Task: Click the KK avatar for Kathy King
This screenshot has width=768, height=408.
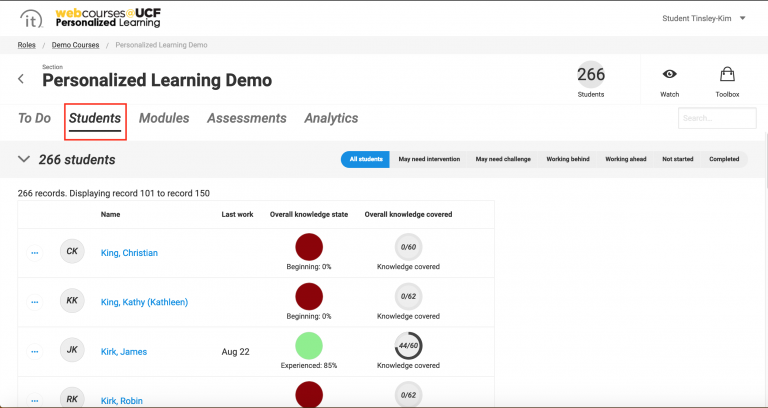Action: [72, 301]
